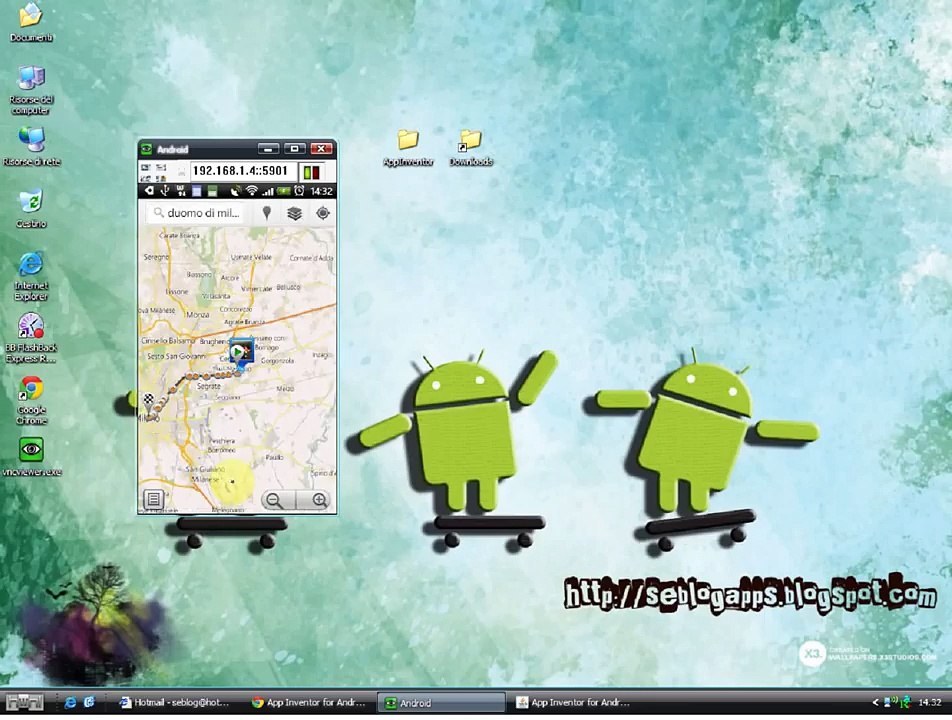Screen dimensions: 952x720
Task: Close the Android VNC window
Action: pyautogui.click(x=322, y=149)
